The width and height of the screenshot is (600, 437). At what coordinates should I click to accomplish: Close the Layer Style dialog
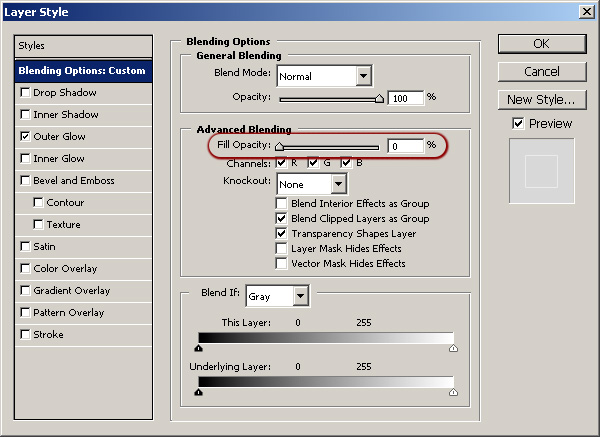coord(586,12)
